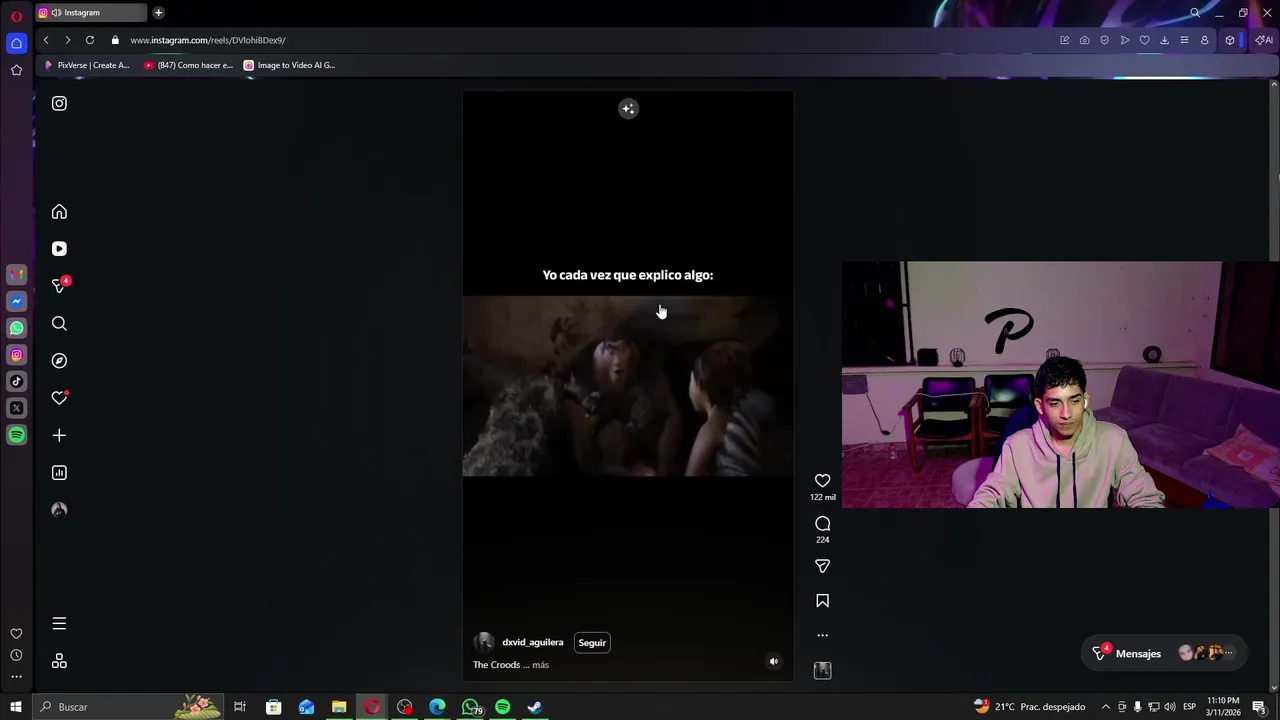This screenshot has width=1280, height=720.
Task: Open Messenger in Opera sidebar
Action: 16,301
